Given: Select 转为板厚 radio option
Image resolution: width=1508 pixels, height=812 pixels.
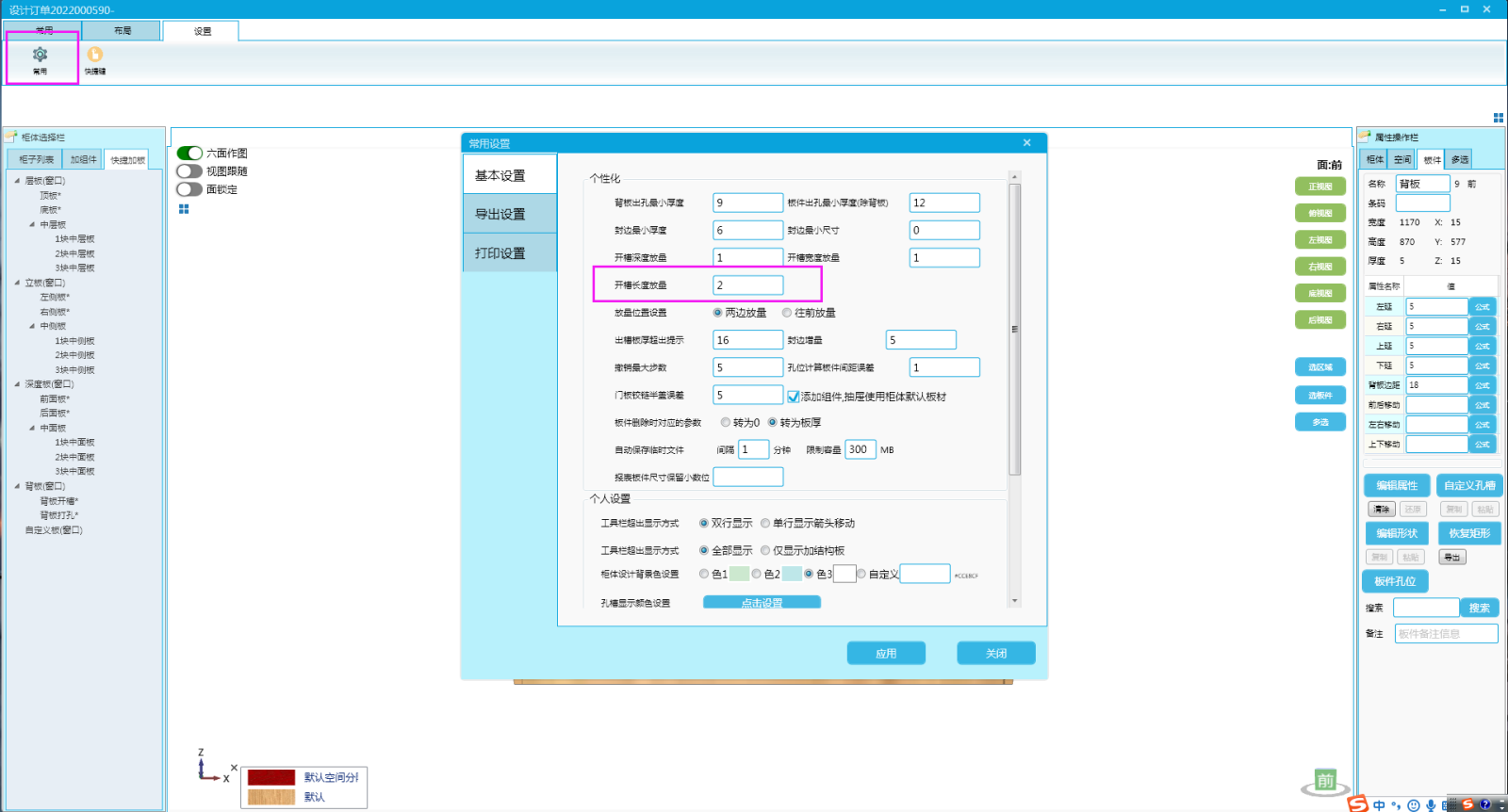Looking at the screenshot, I should [773, 423].
